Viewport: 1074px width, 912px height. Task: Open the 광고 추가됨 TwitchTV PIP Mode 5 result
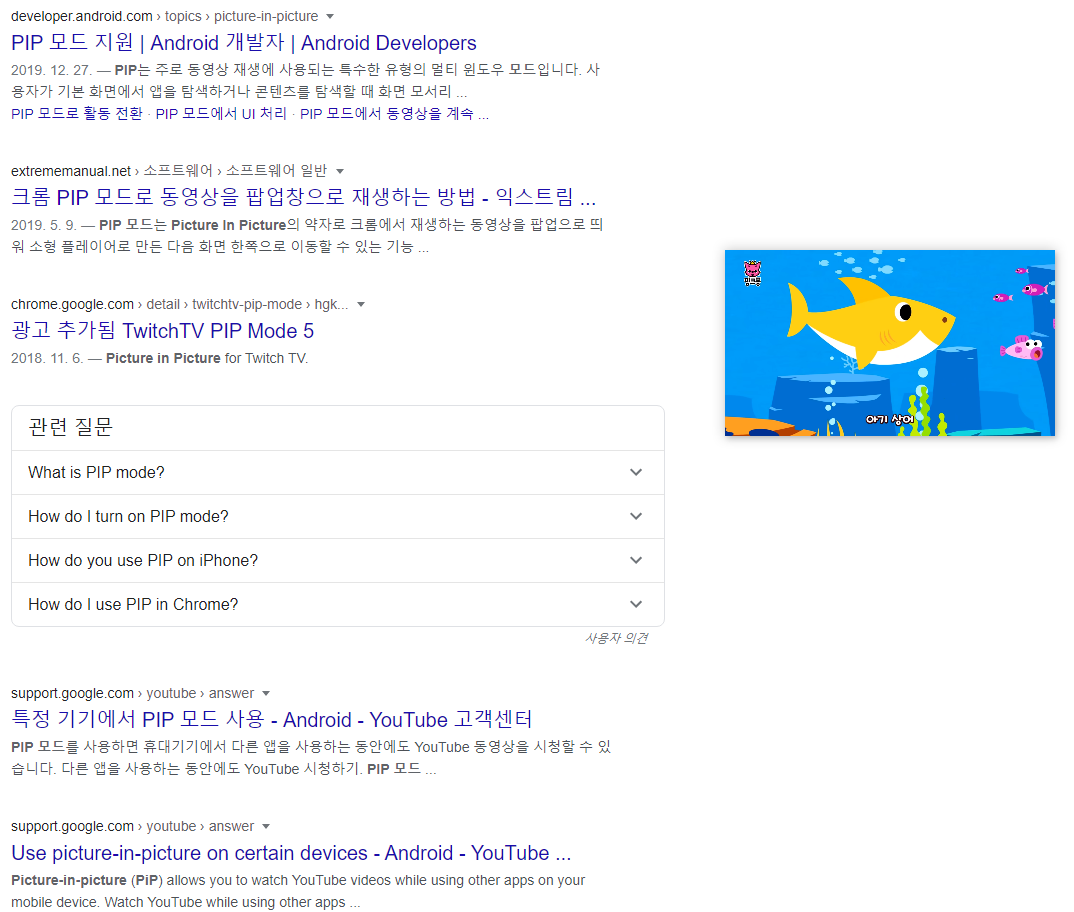[x=162, y=331]
